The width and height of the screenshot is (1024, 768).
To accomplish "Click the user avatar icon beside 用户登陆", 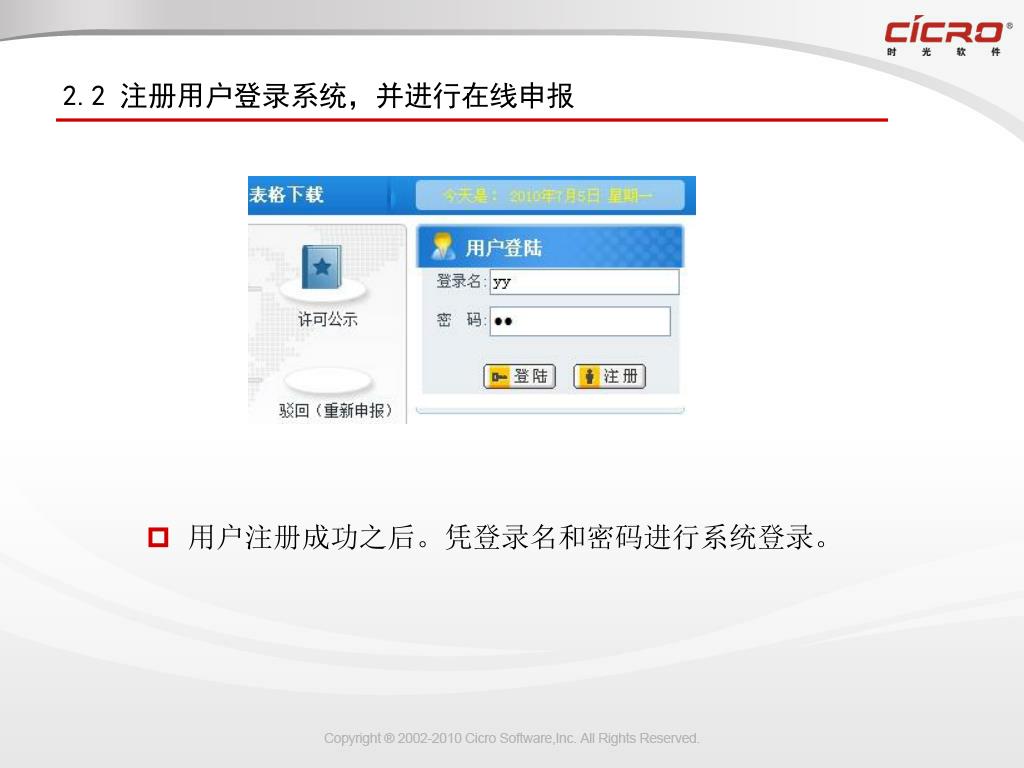I will (x=443, y=246).
